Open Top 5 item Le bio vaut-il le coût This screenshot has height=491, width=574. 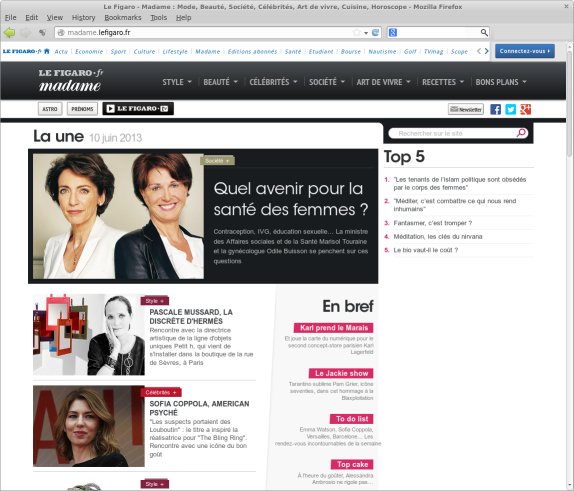click(x=425, y=250)
